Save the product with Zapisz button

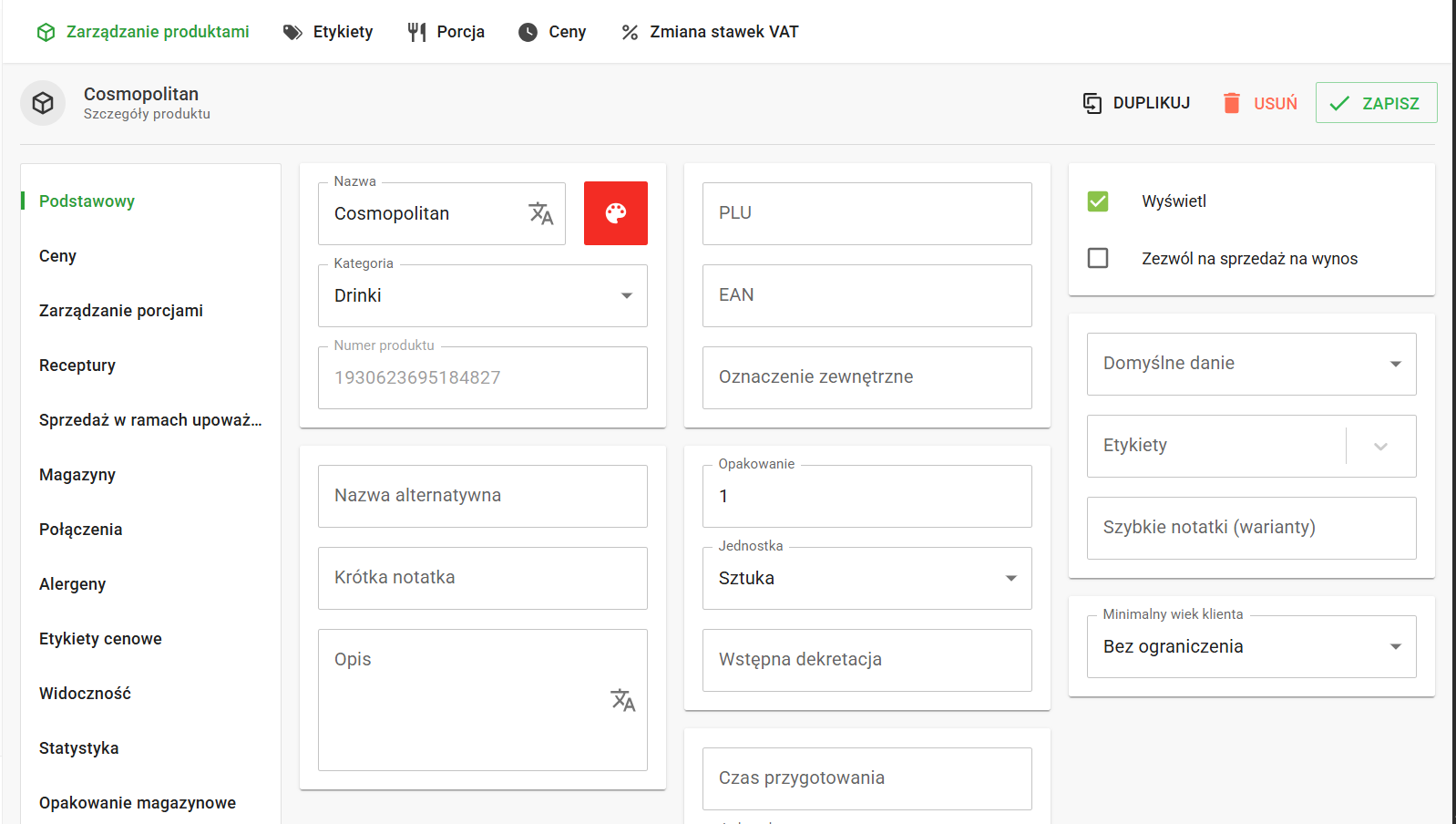click(1376, 103)
